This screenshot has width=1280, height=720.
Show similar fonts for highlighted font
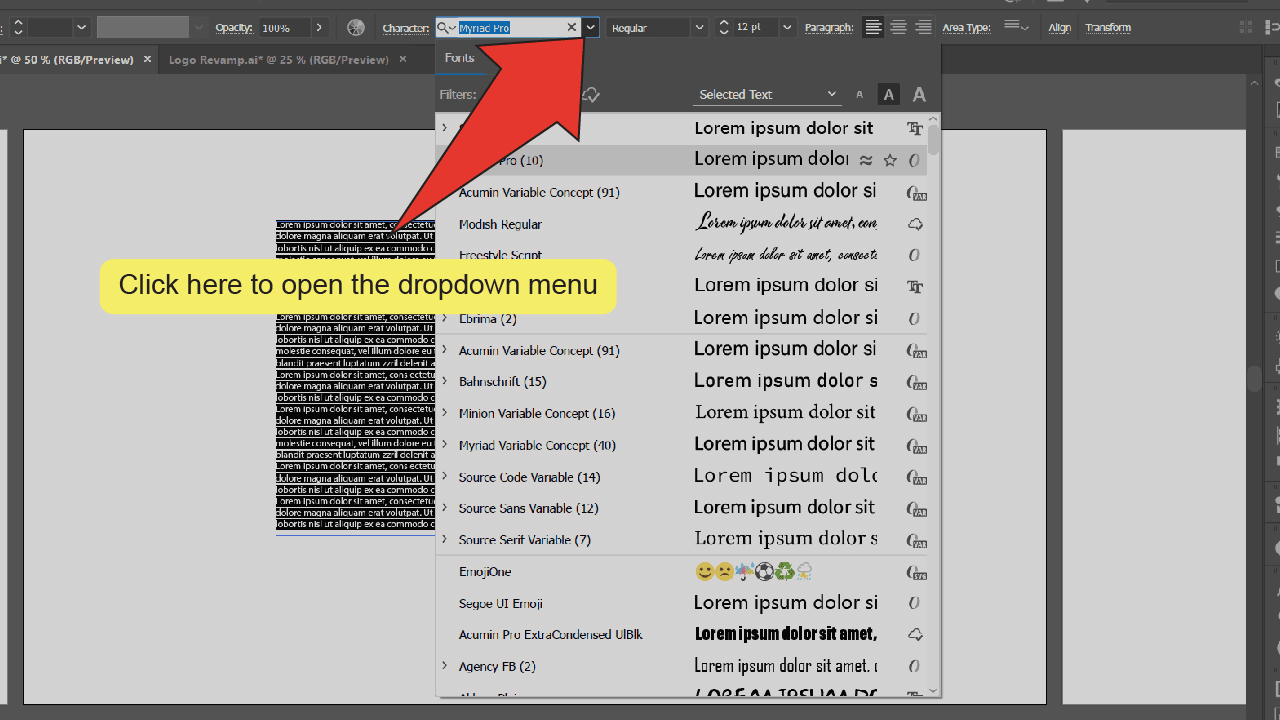pos(866,160)
